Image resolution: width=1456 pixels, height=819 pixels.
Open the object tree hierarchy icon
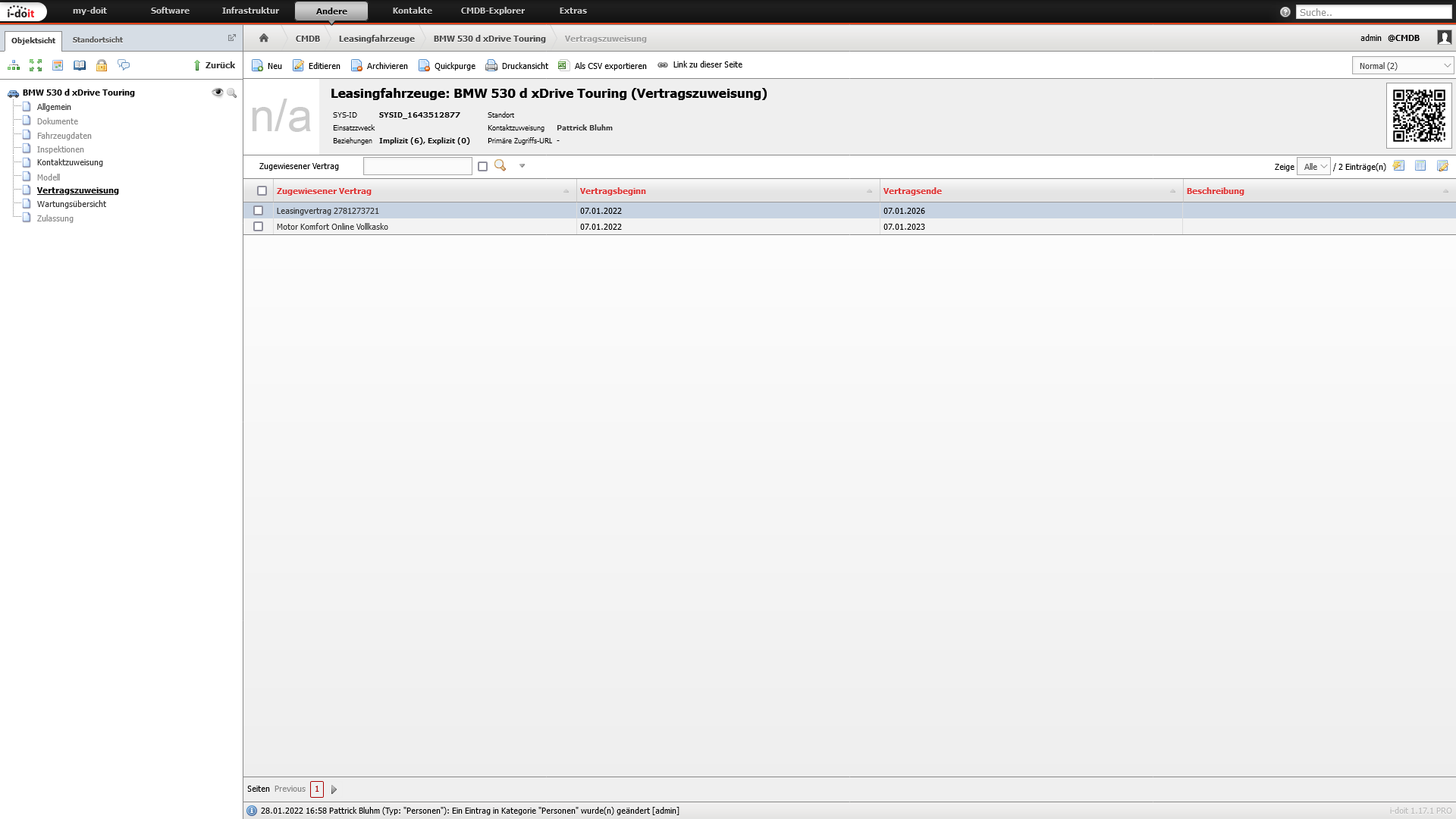[14, 65]
